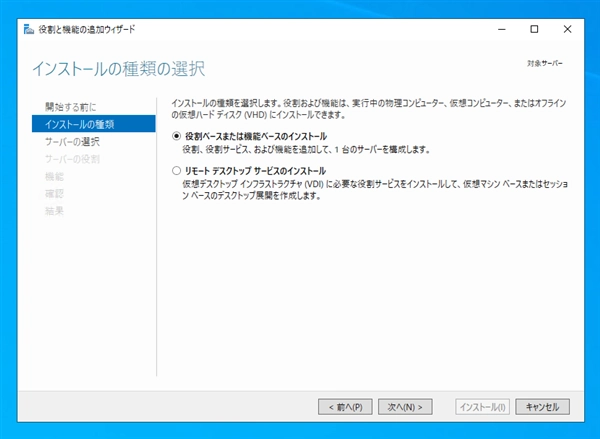The width and height of the screenshot is (600, 439).
Task: Click the role-based install description text
Action: [307, 150]
